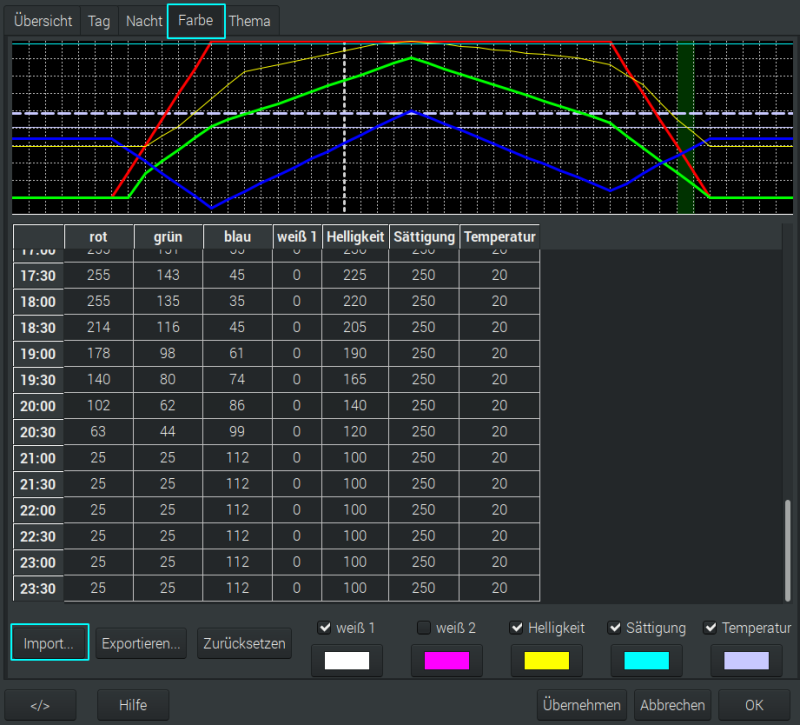Image resolution: width=800 pixels, height=725 pixels.
Task: Open the magenta color swatch for weiß 2
Action: tap(446, 660)
